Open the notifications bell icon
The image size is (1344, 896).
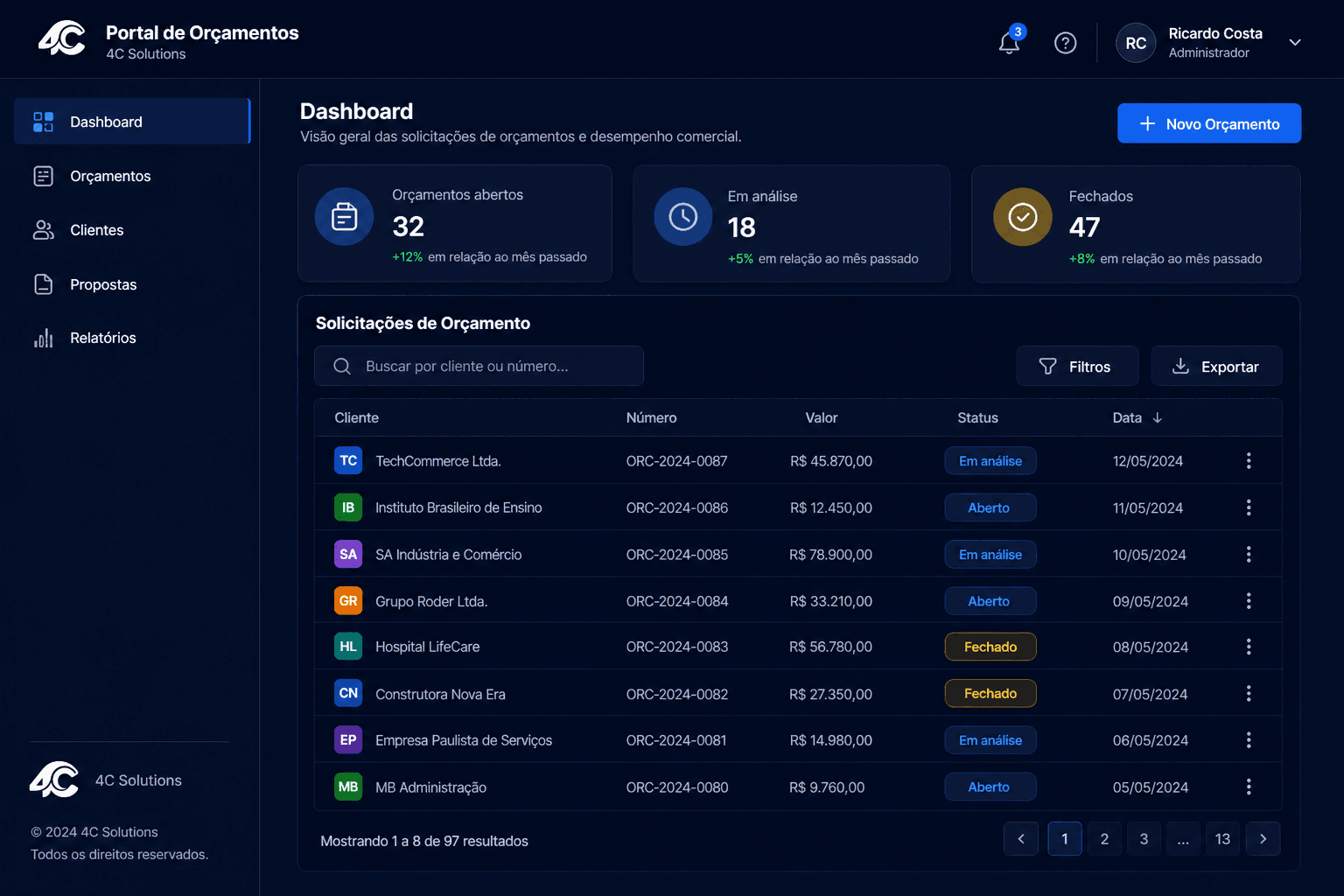coord(1009,42)
